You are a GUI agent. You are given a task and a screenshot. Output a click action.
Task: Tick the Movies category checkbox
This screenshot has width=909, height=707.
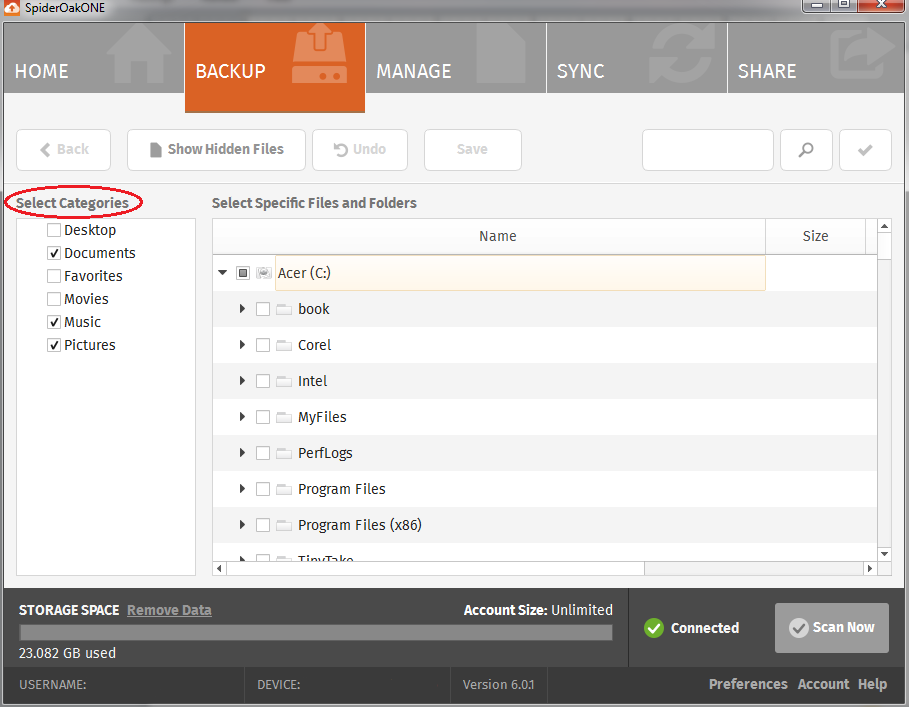point(54,299)
